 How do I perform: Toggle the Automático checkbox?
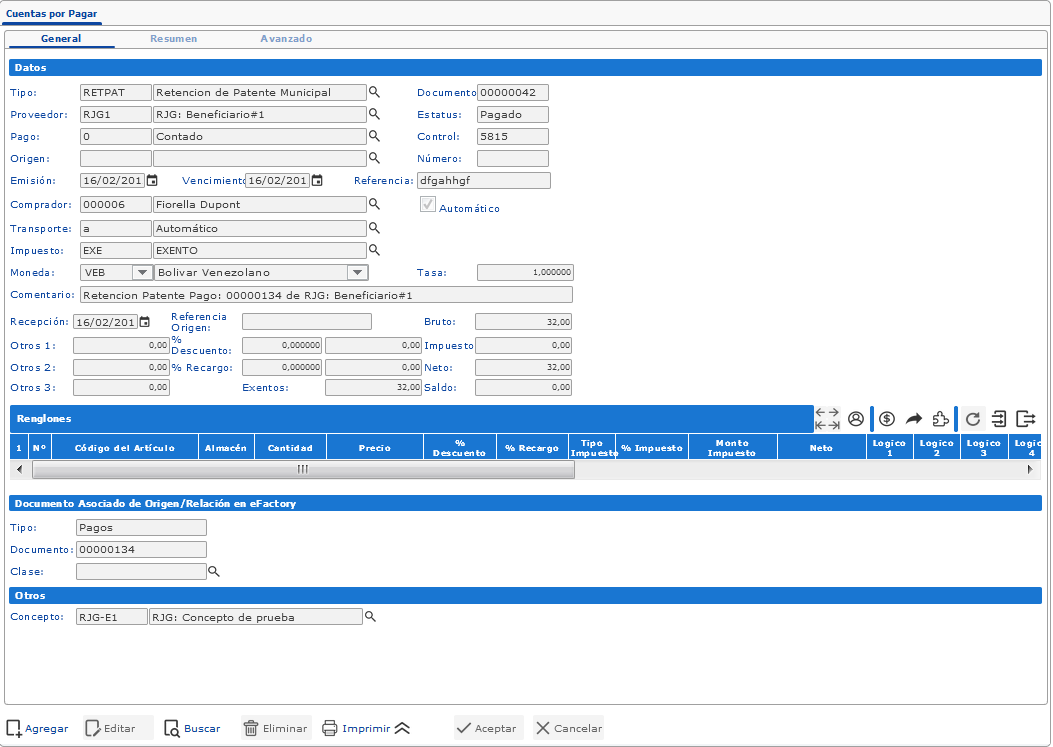428,204
